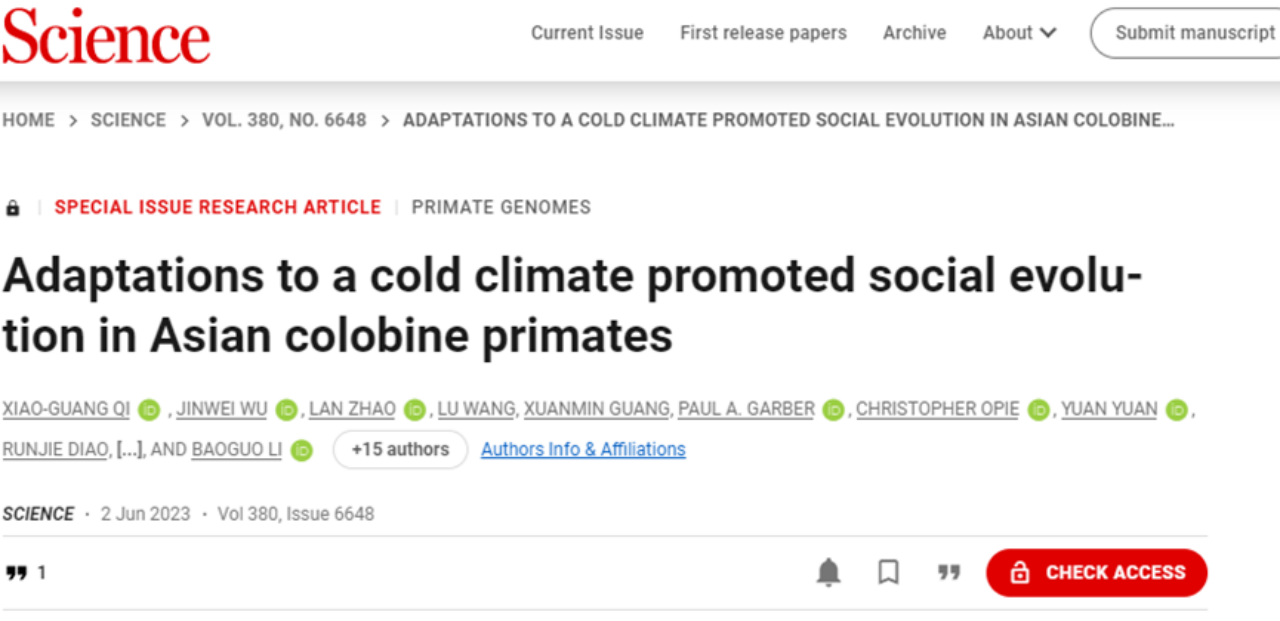Open the Archive menu item

click(914, 33)
